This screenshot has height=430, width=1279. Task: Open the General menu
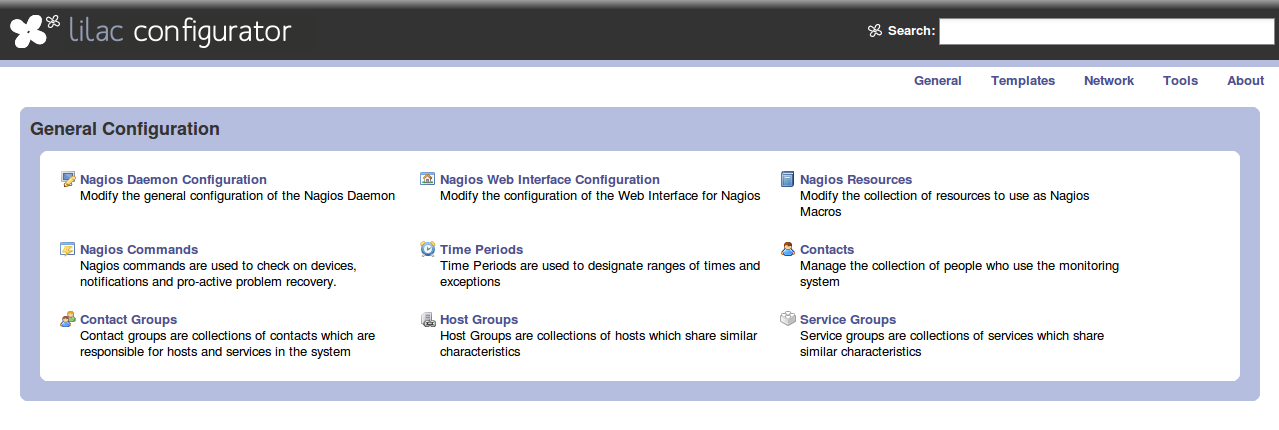click(937, 81)
